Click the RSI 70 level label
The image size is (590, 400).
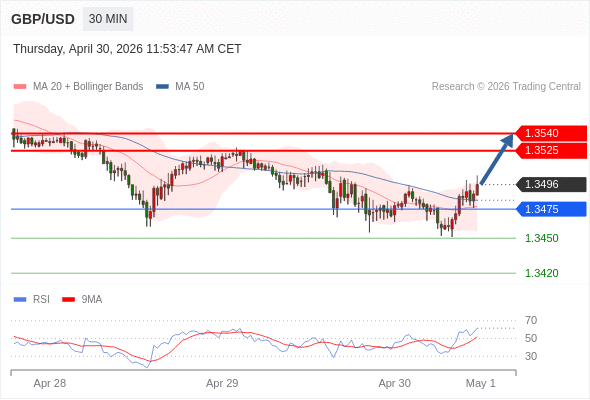[x=531, y=321]
